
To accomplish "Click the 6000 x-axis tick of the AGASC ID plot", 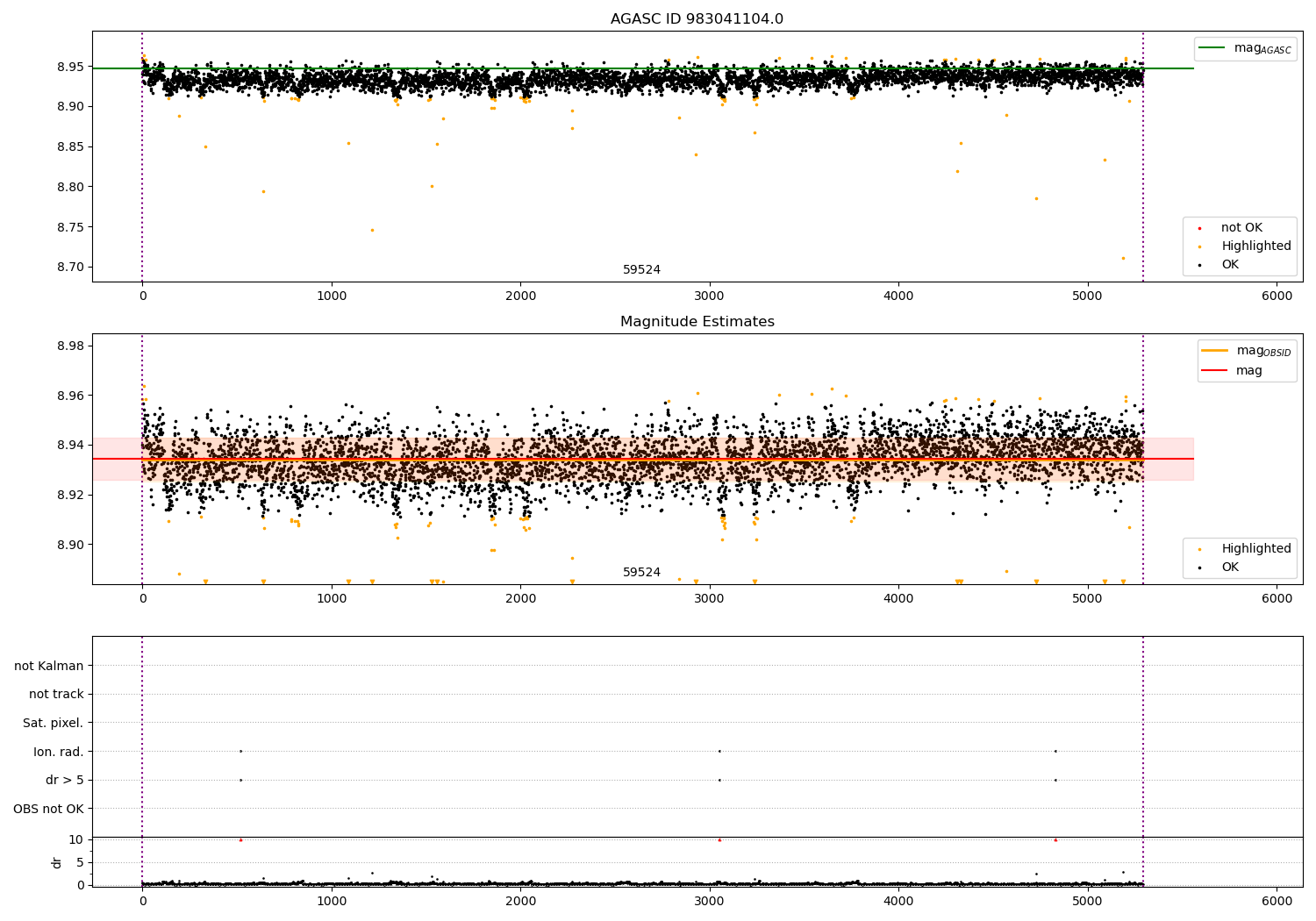I will pos(1277,296).
